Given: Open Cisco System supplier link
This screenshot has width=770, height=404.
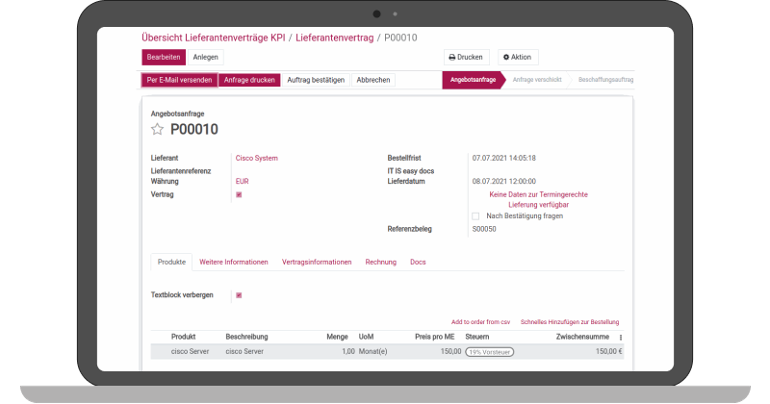Looking at the screenshot, I should tap(256, 158).
